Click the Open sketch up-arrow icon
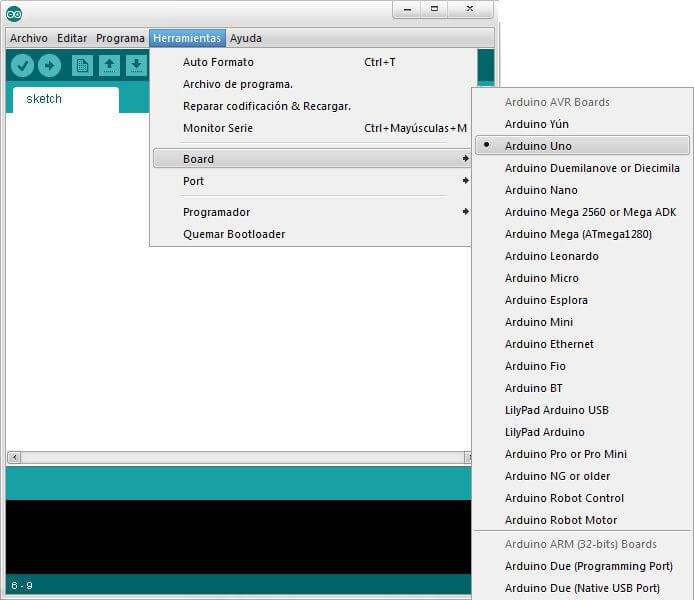694x600 pixels. pyautogui.click(x=109, y=65)
